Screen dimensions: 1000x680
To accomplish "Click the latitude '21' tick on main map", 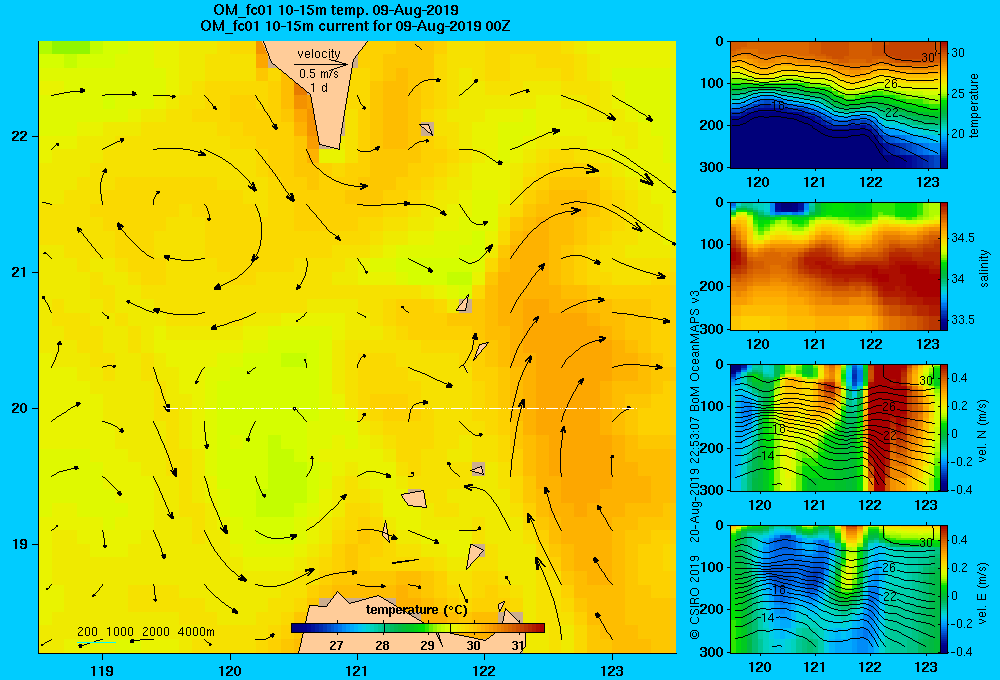I will tap(19, 272).
